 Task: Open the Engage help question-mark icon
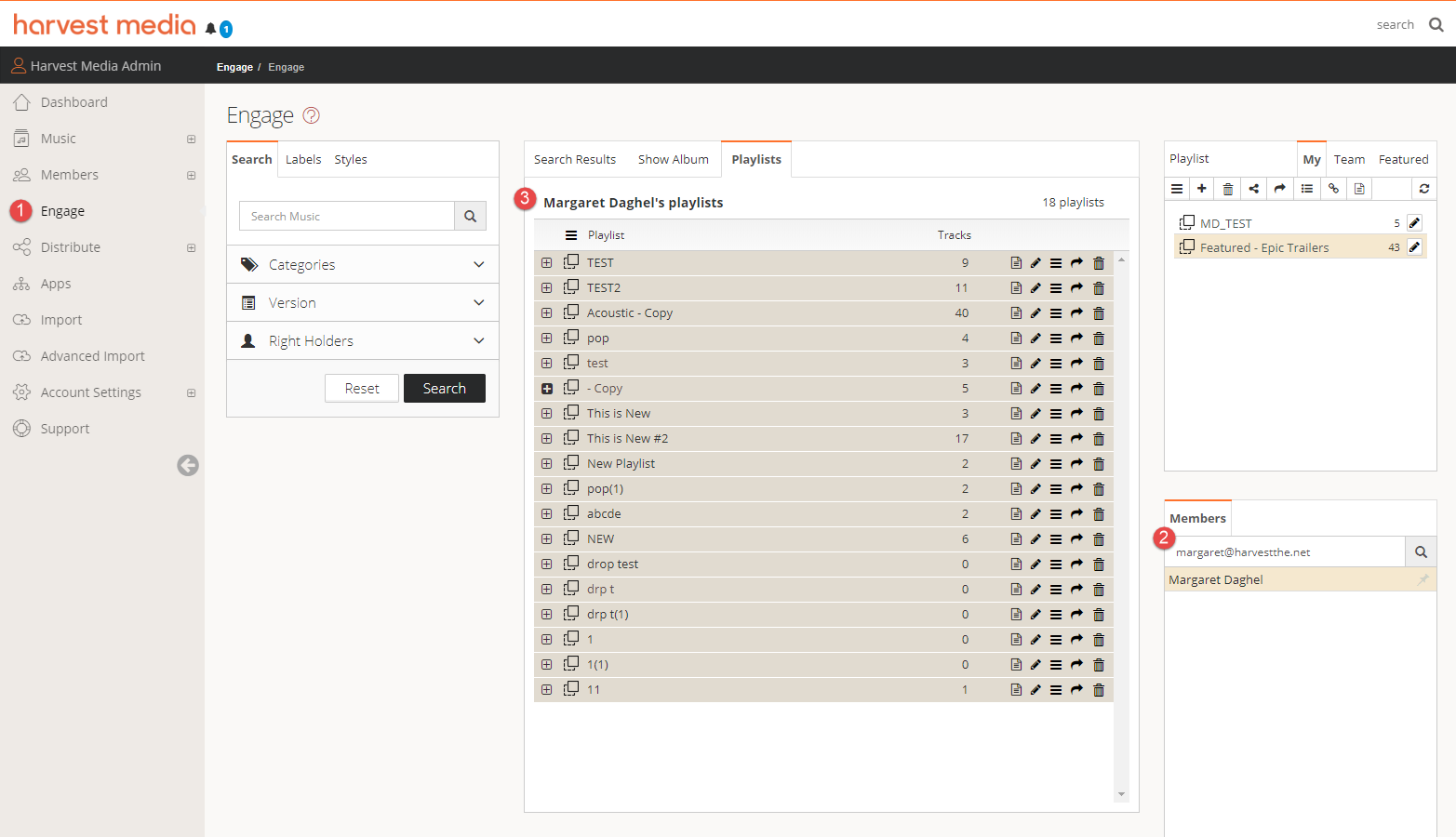[x=312, y=115]
